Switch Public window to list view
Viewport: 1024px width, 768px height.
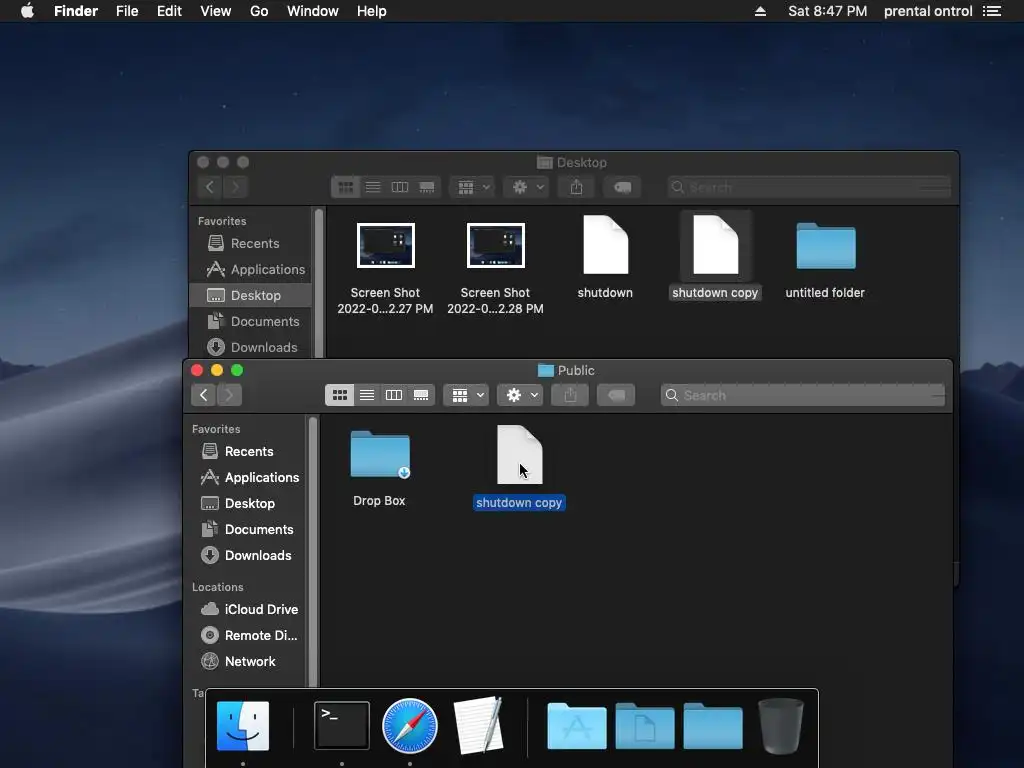(367, 395)
